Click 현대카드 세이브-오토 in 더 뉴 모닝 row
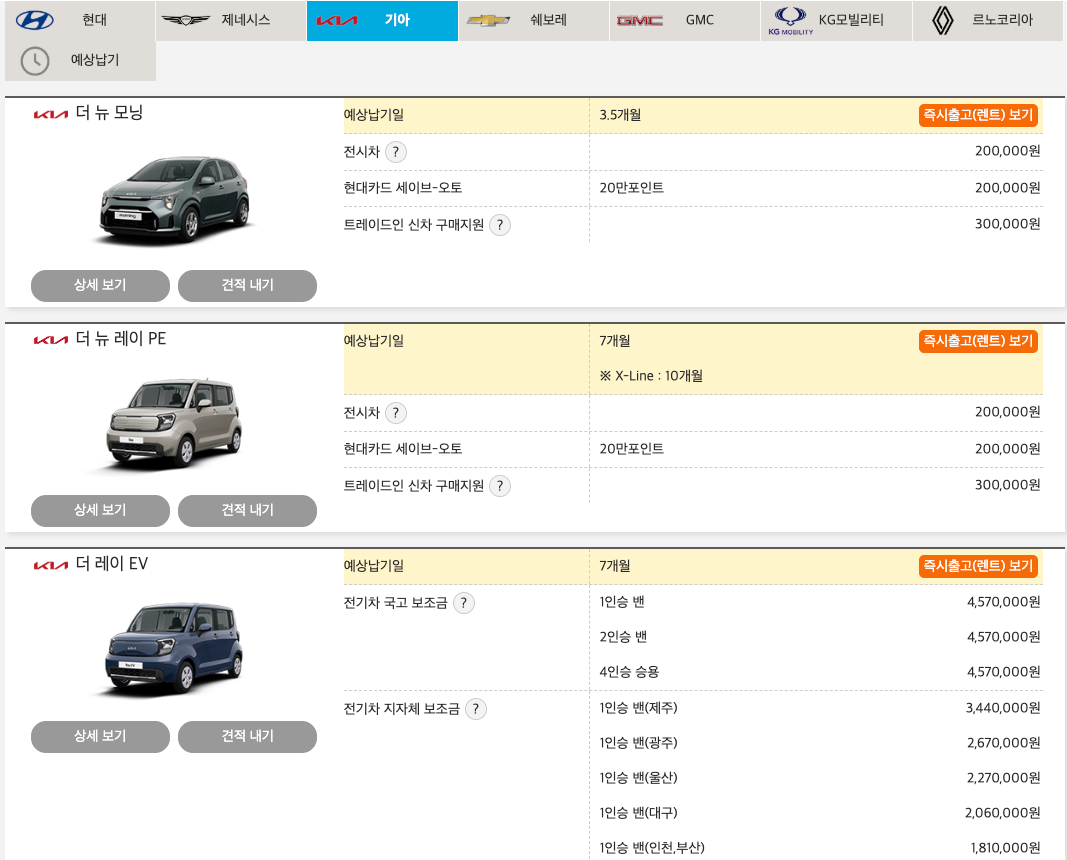Viewport: 1067px width, 860px height. (403, 188)
